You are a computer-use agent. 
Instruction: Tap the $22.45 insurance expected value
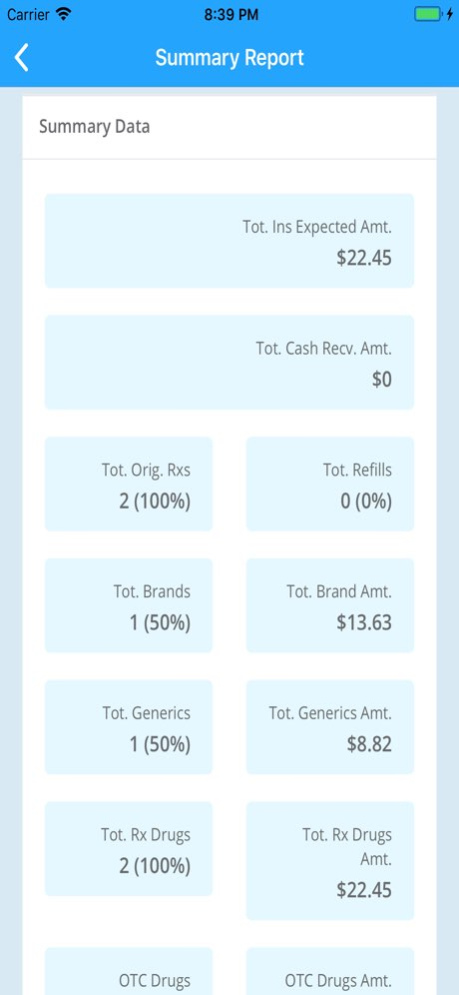pos(364,258)
